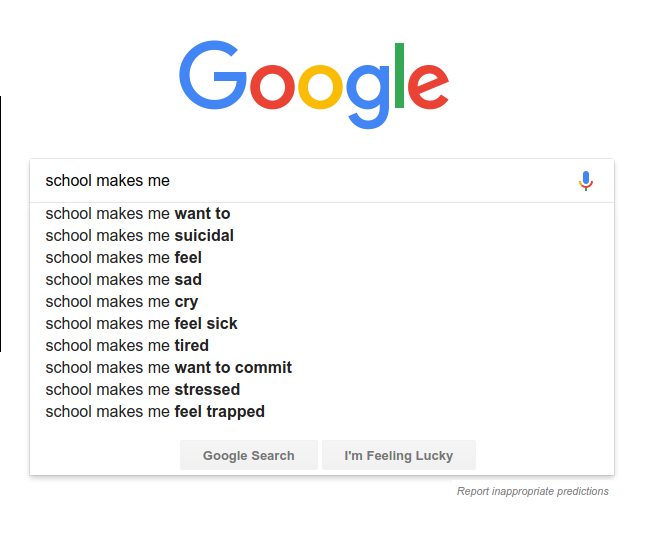The image size is (652, 542).
Task: Open the Report inappropriate predictions link
Action: (532, 491)
